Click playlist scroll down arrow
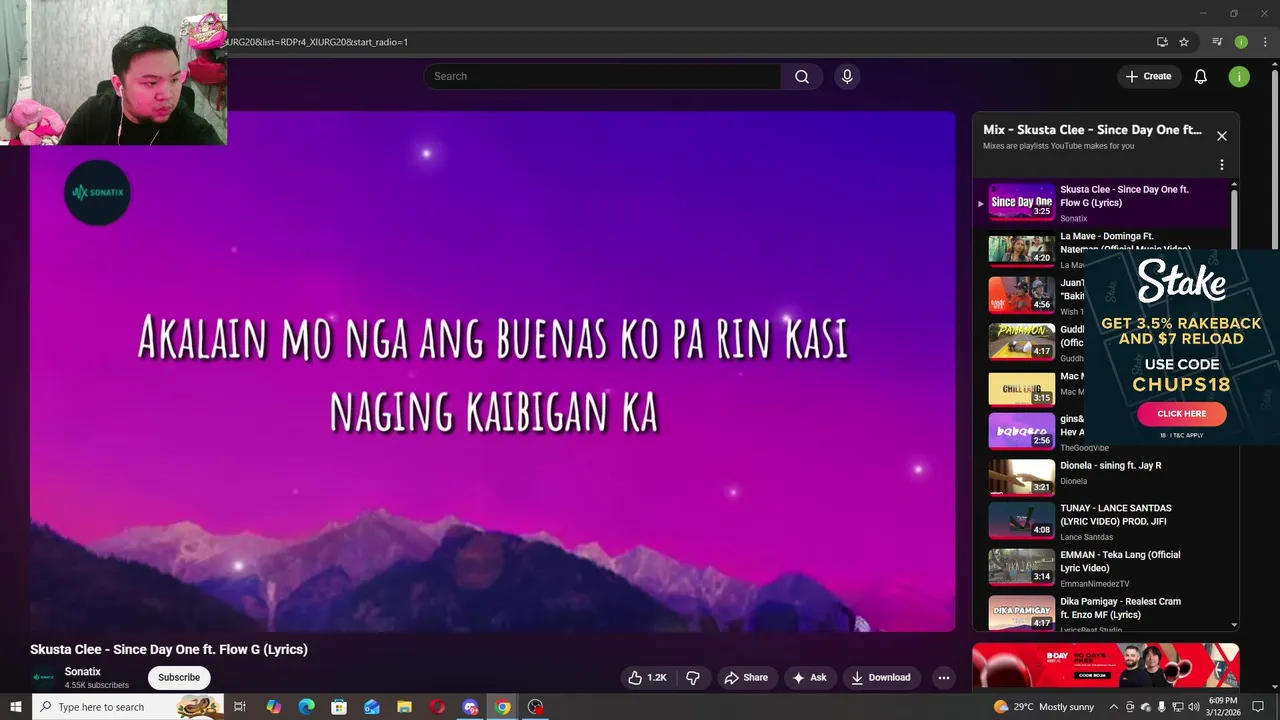Screen dimensions: 1280x720 click(x=1234, y=625)
